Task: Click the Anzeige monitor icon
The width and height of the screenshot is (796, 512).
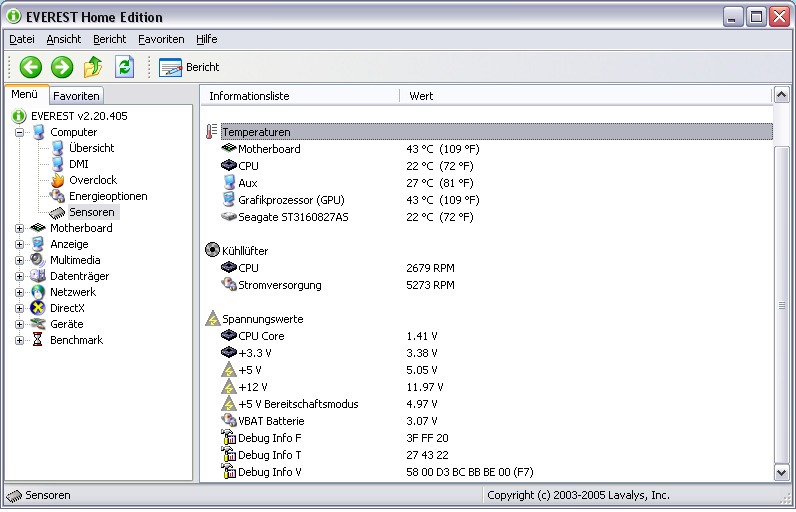Action: [38, 244]
